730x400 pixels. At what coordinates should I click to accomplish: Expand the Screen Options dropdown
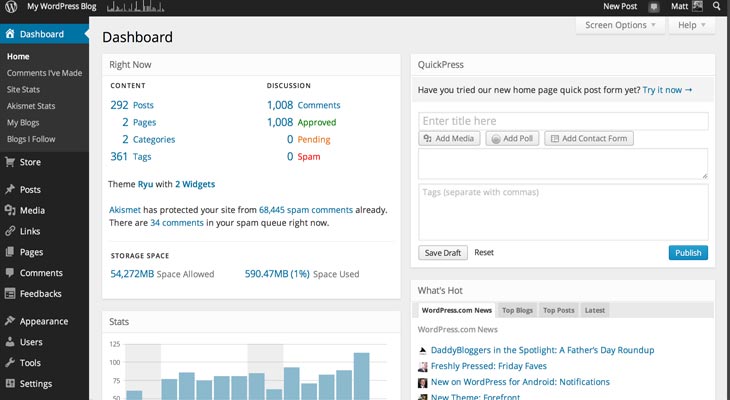coord(621,25)
